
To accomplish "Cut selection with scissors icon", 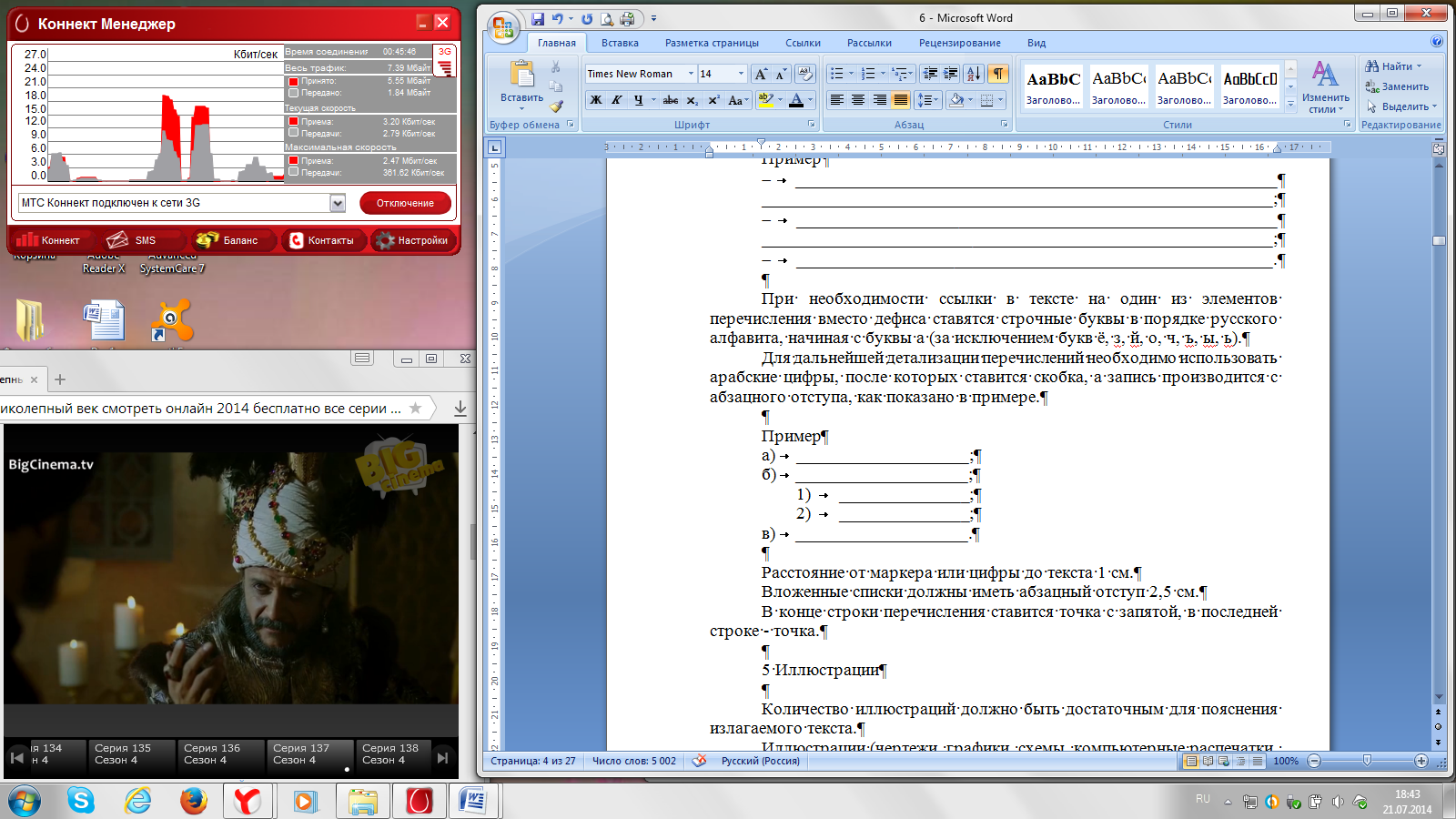I will (x=555, y=66).
